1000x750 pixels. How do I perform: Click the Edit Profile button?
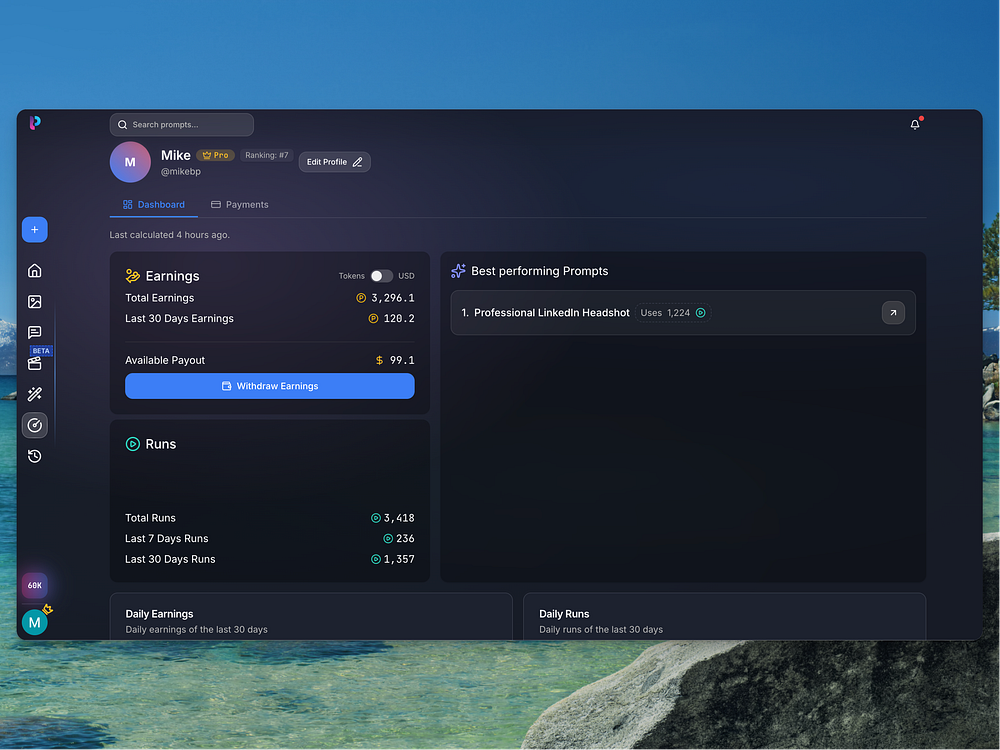pyautogui.click(x=335, y=162)
